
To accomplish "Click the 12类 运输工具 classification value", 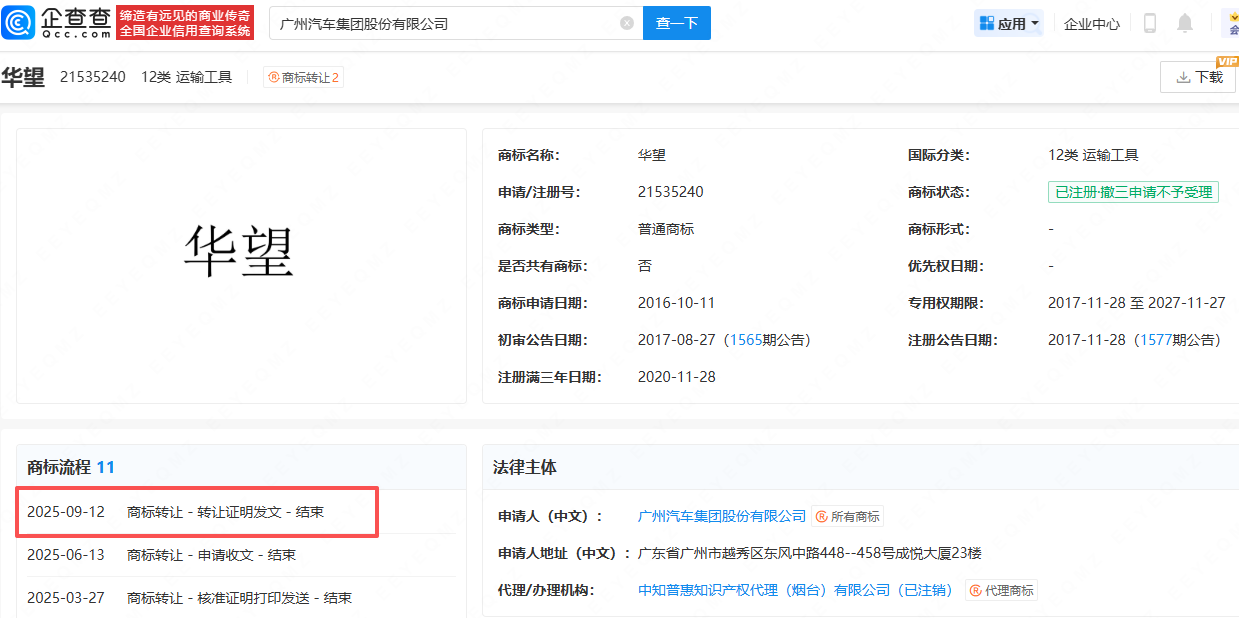I will 1093,155.
